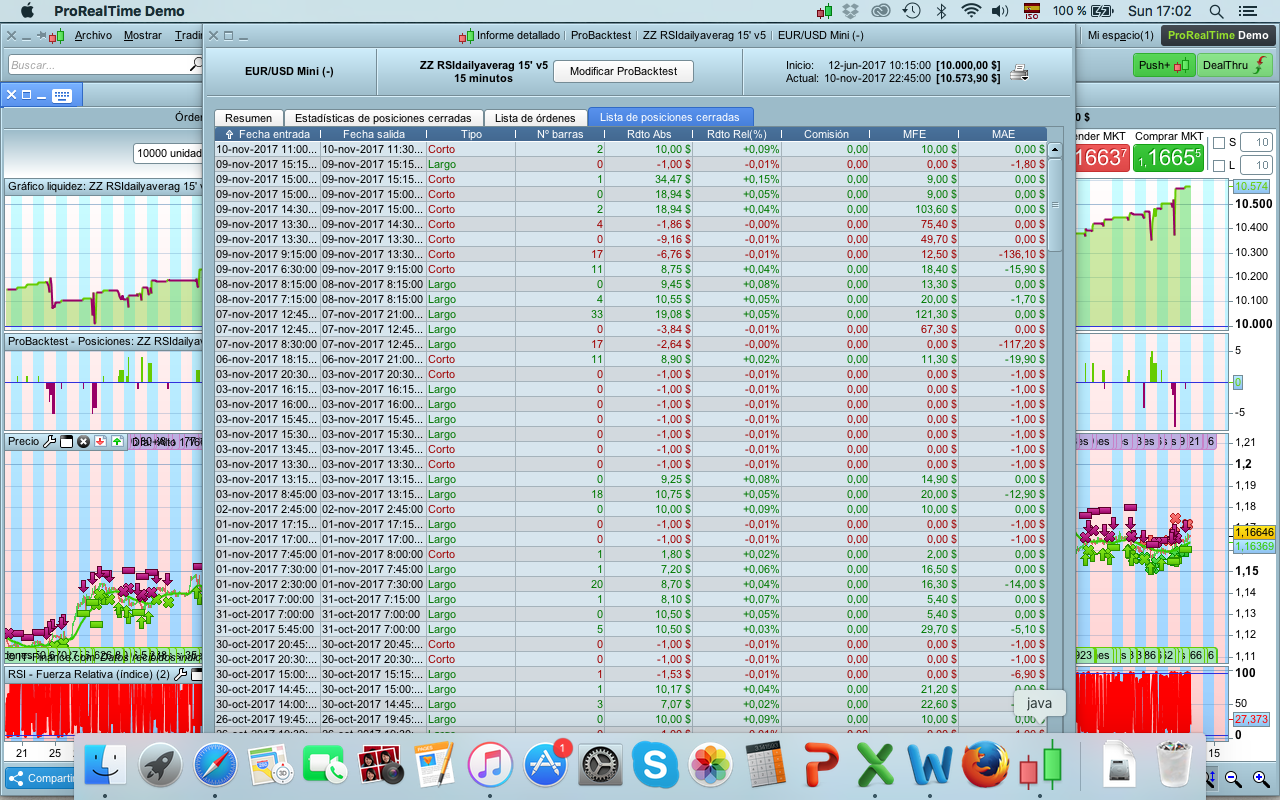Click the DealThru button

coord(1233,65)
